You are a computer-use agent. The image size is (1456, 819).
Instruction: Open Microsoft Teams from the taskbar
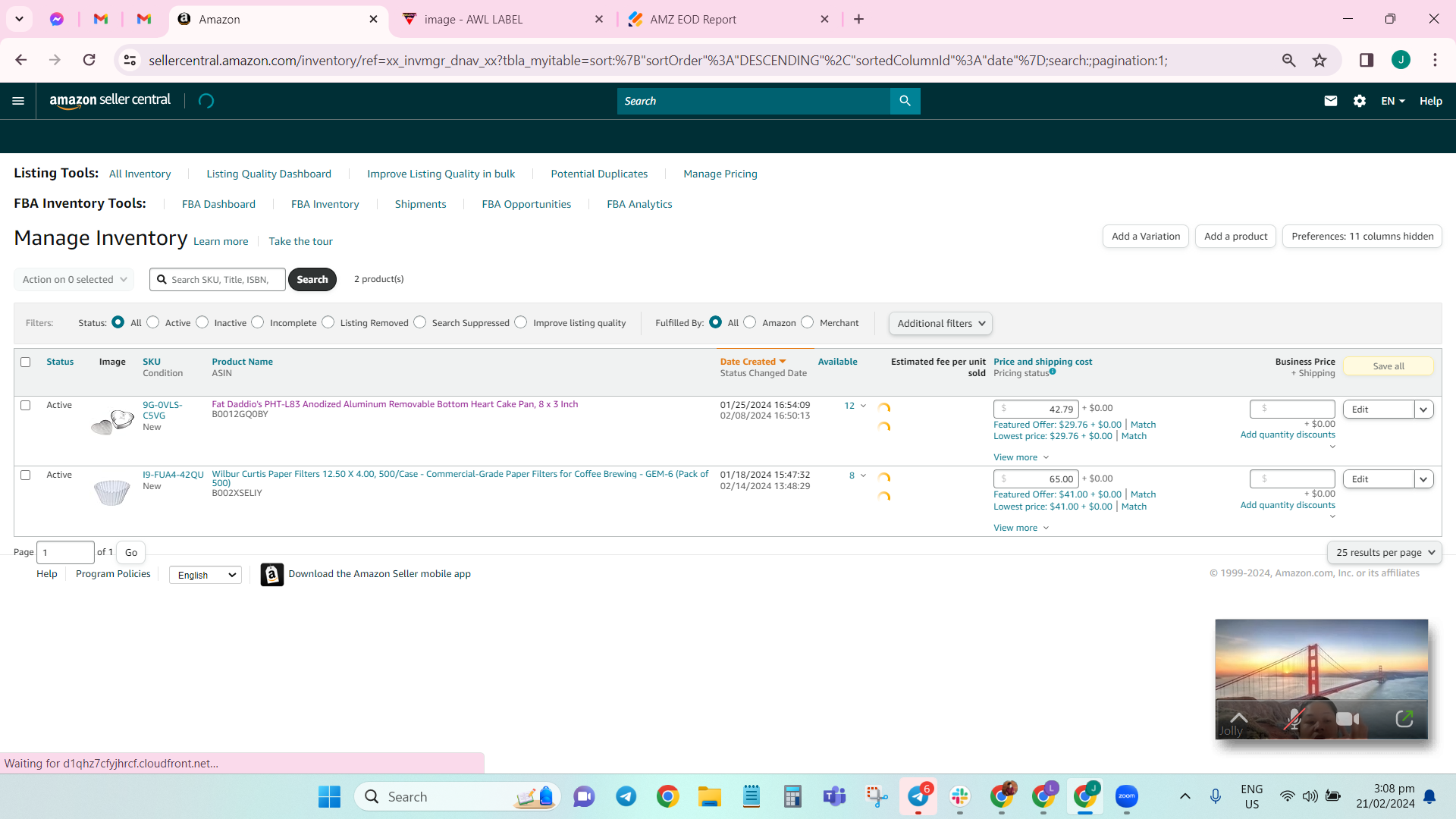[x=835, y=796]
